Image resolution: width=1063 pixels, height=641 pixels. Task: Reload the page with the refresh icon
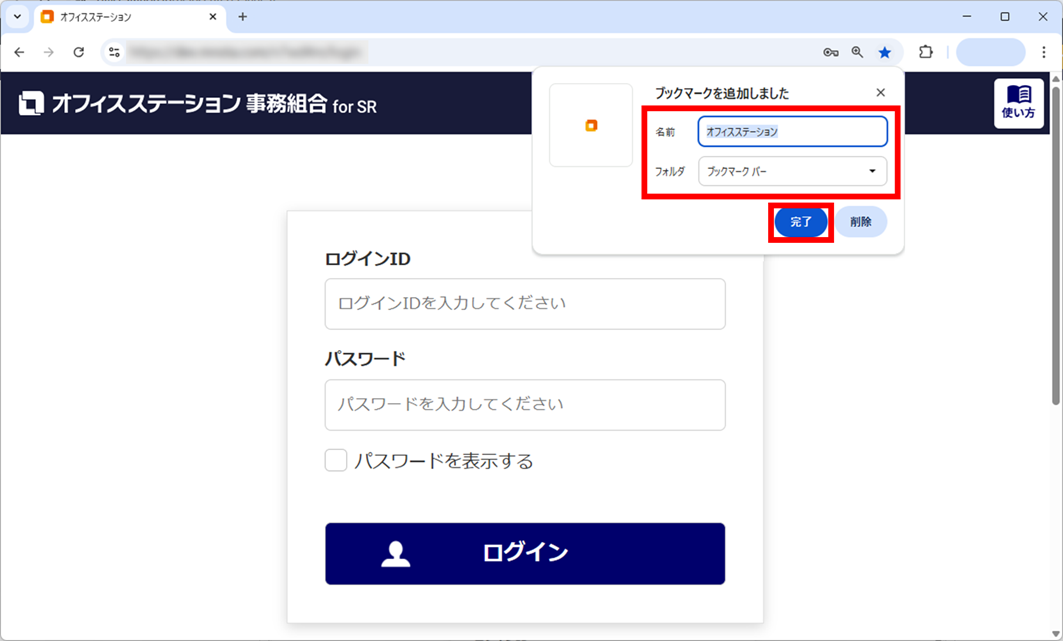coord(79,52)
